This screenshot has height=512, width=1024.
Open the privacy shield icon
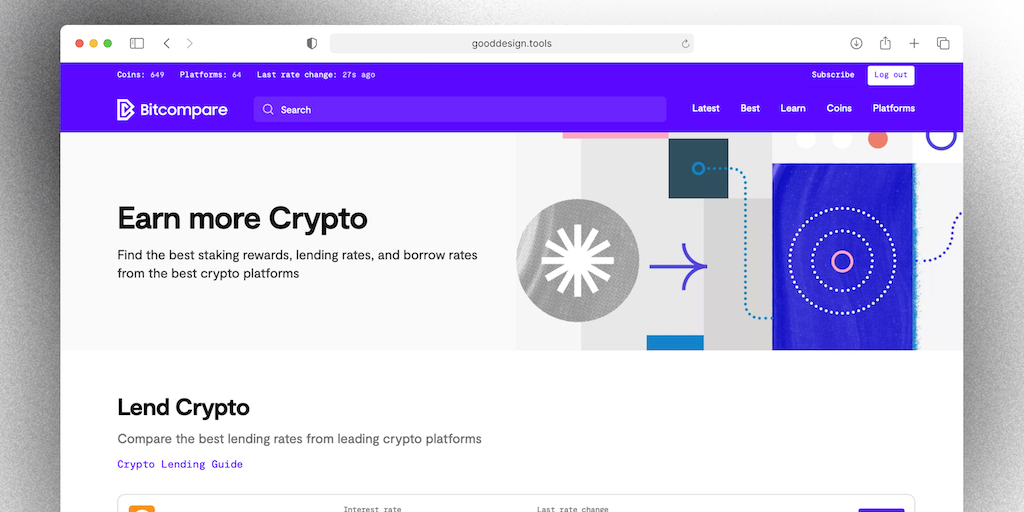pyautogui.click(x=312, y=43)
